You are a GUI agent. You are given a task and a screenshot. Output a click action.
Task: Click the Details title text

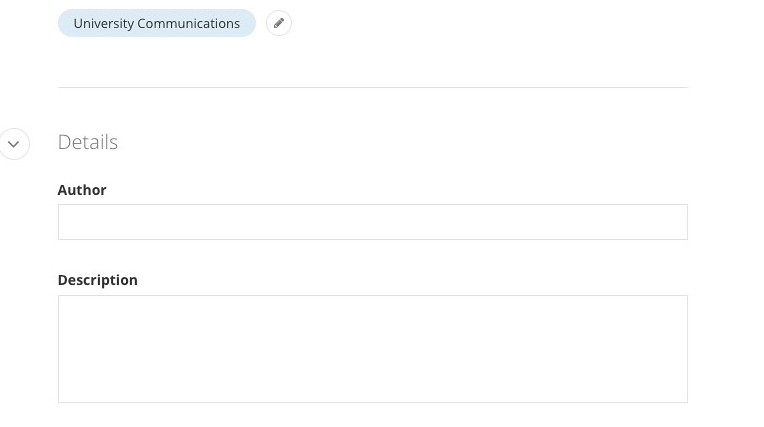pos(88,142)
